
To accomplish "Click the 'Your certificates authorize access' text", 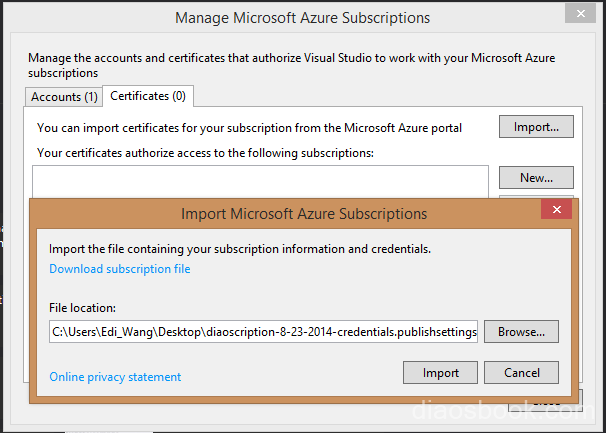I will coord(205,153).
